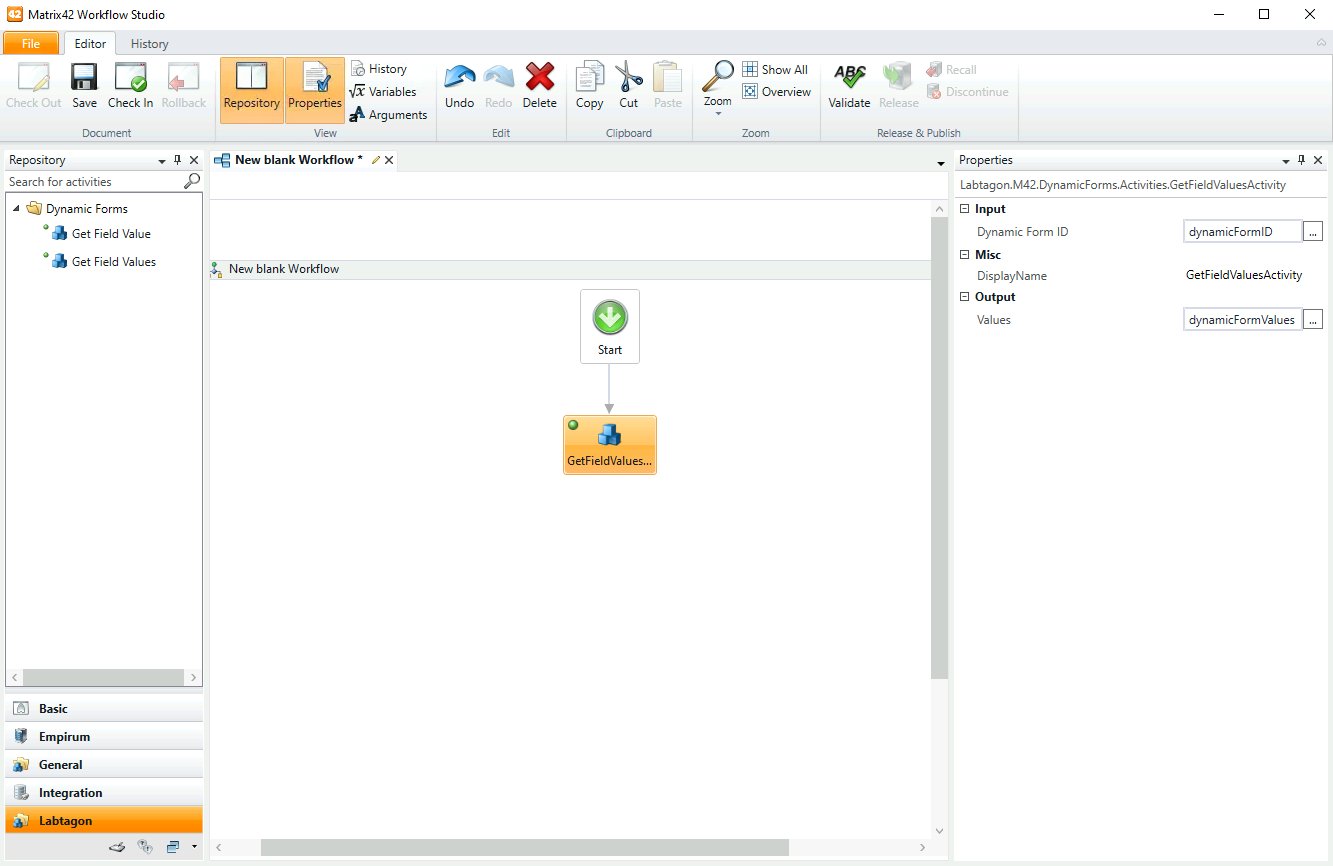Click the Search for activities field
This screenshot has height=866, width=1333.
94,182
